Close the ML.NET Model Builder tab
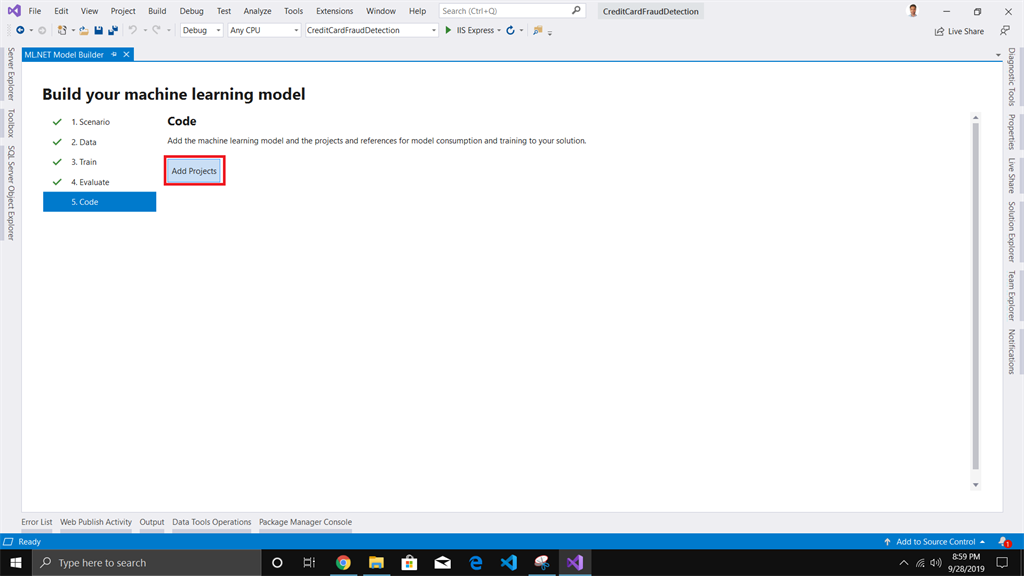Screen dimensions: 1024x576 tap(127, 55)
